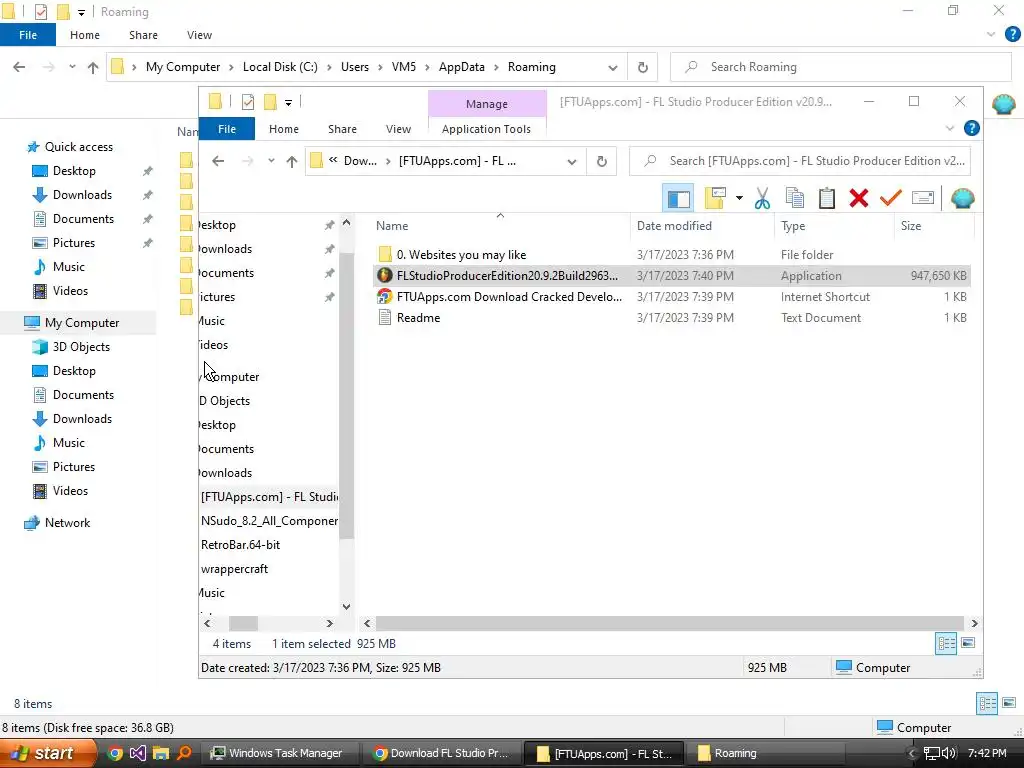Sort files by Size column
Screen dimensions: 1024x768
tap(934, 226)
